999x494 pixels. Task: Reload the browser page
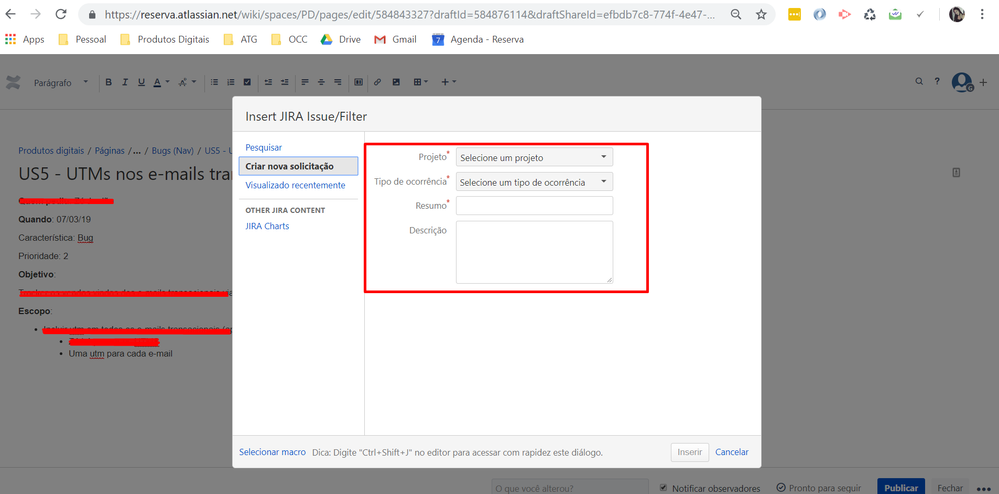61,14
